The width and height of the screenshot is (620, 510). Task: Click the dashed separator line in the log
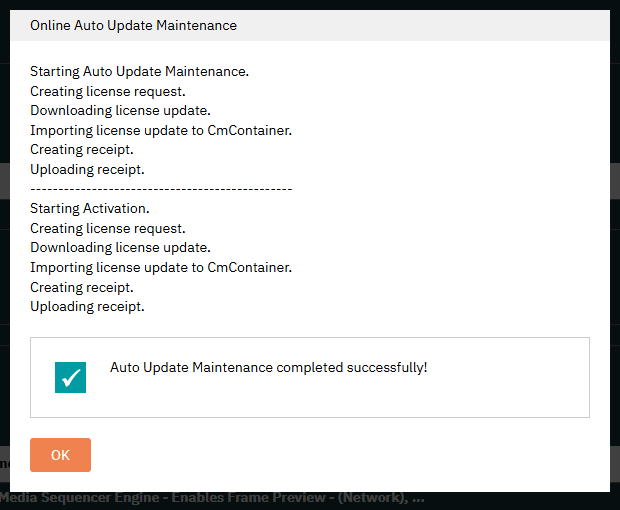[x=160, y=188]
